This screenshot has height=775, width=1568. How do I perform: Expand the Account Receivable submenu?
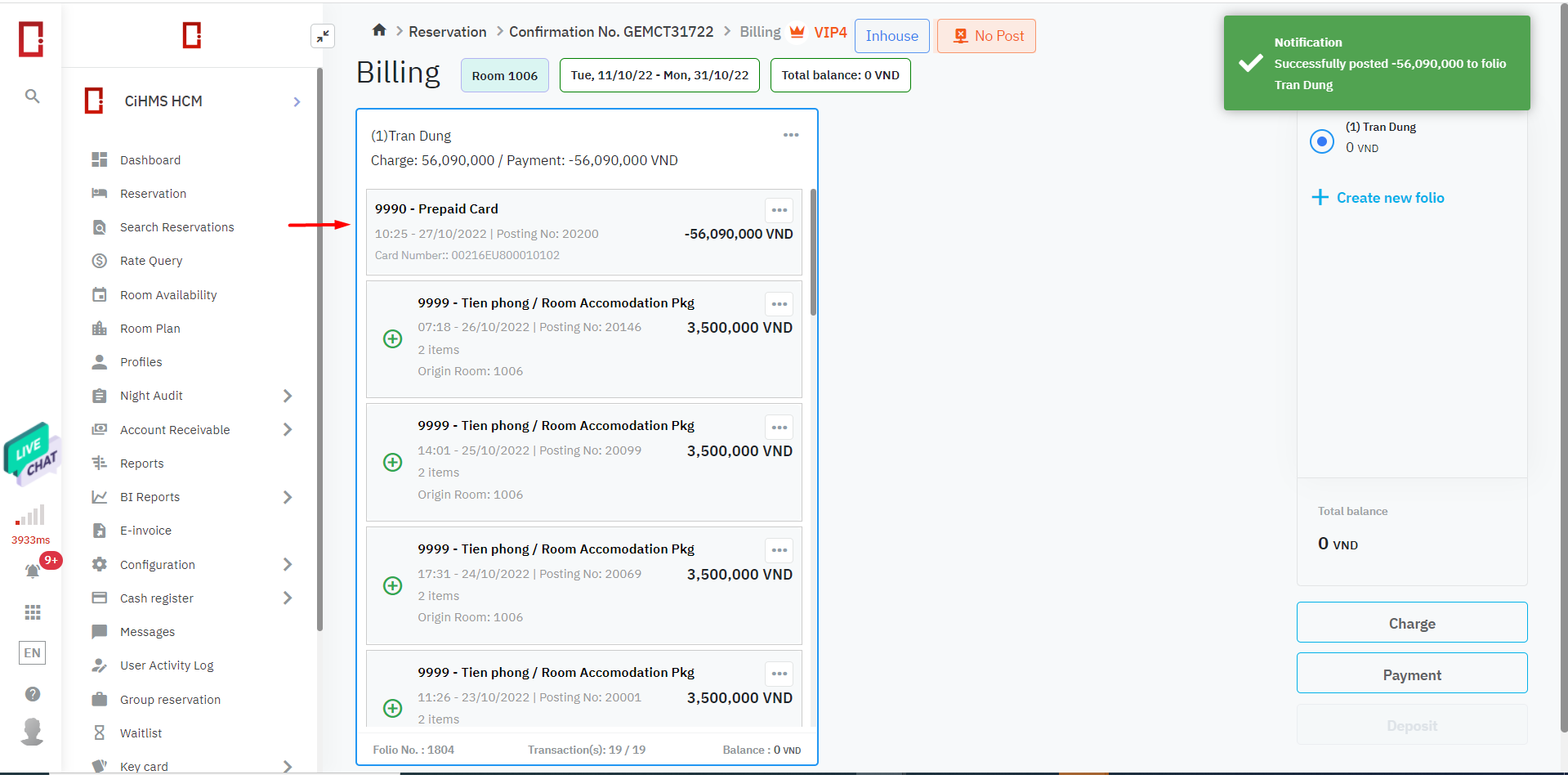[287, 429]
